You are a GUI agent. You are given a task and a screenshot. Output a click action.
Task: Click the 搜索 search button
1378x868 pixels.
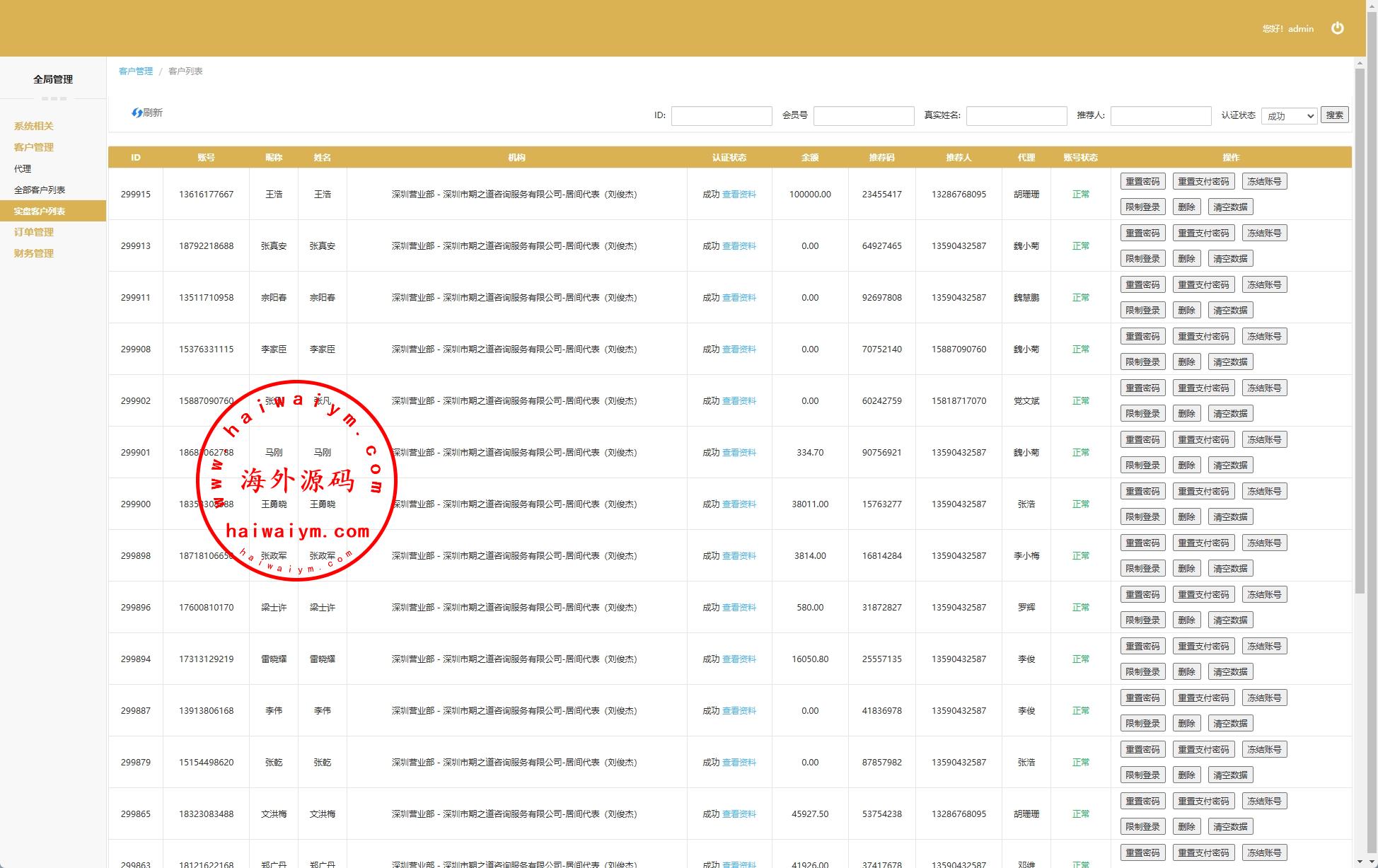point(1334,115)
